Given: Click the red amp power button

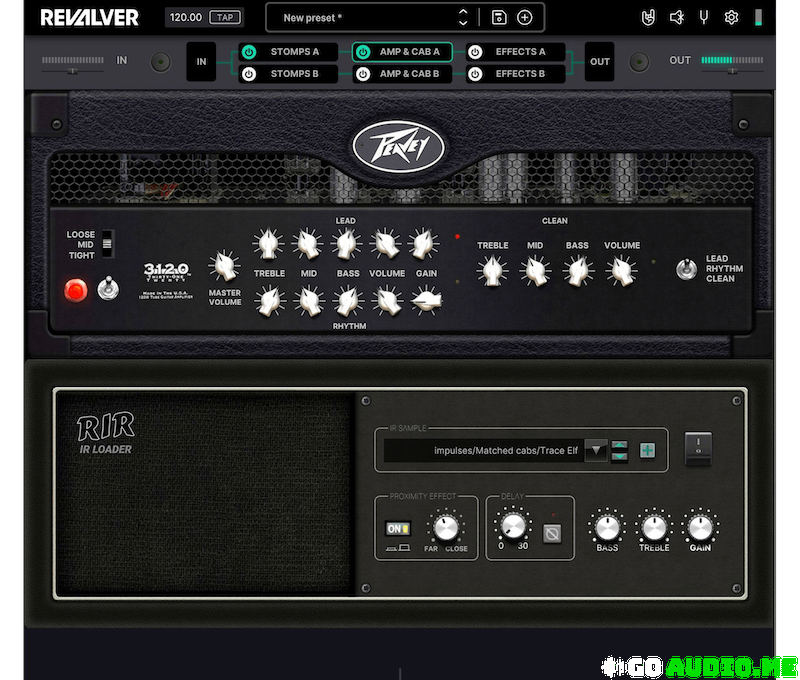Looking at the screenshot, I should tap(76, 291).
